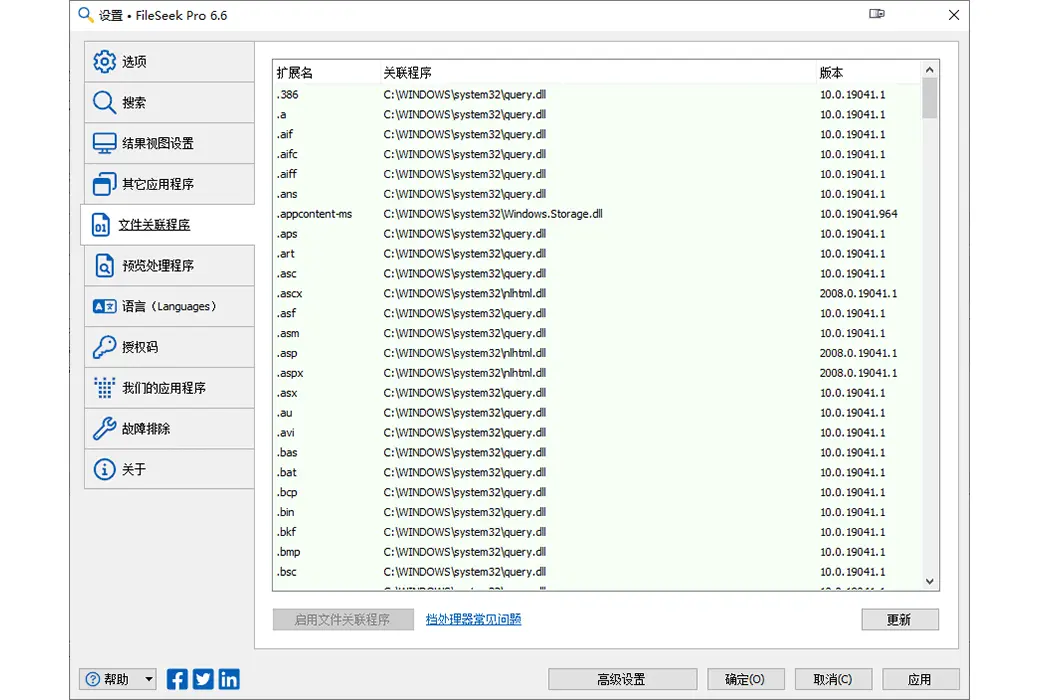Switch to the 搜索 tab label
The image size is (1040, 700).
(x=134, y=102)
